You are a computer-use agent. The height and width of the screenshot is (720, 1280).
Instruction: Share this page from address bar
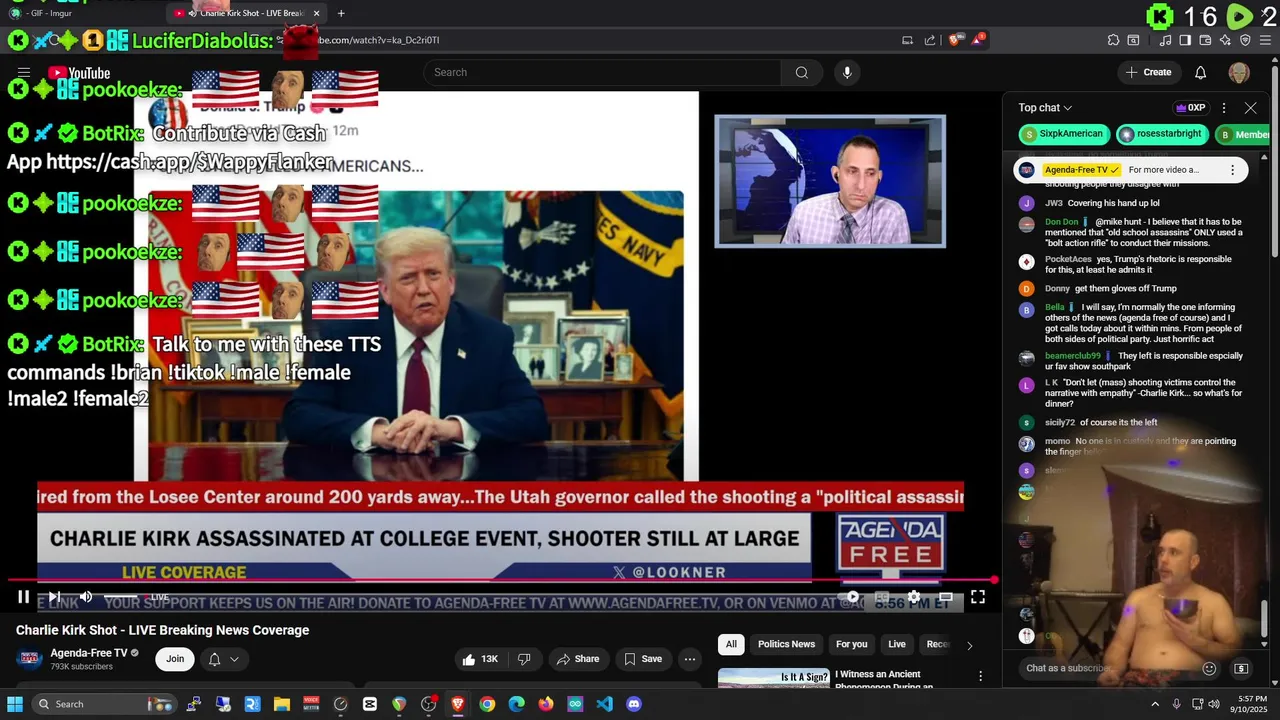coord(930,40)
